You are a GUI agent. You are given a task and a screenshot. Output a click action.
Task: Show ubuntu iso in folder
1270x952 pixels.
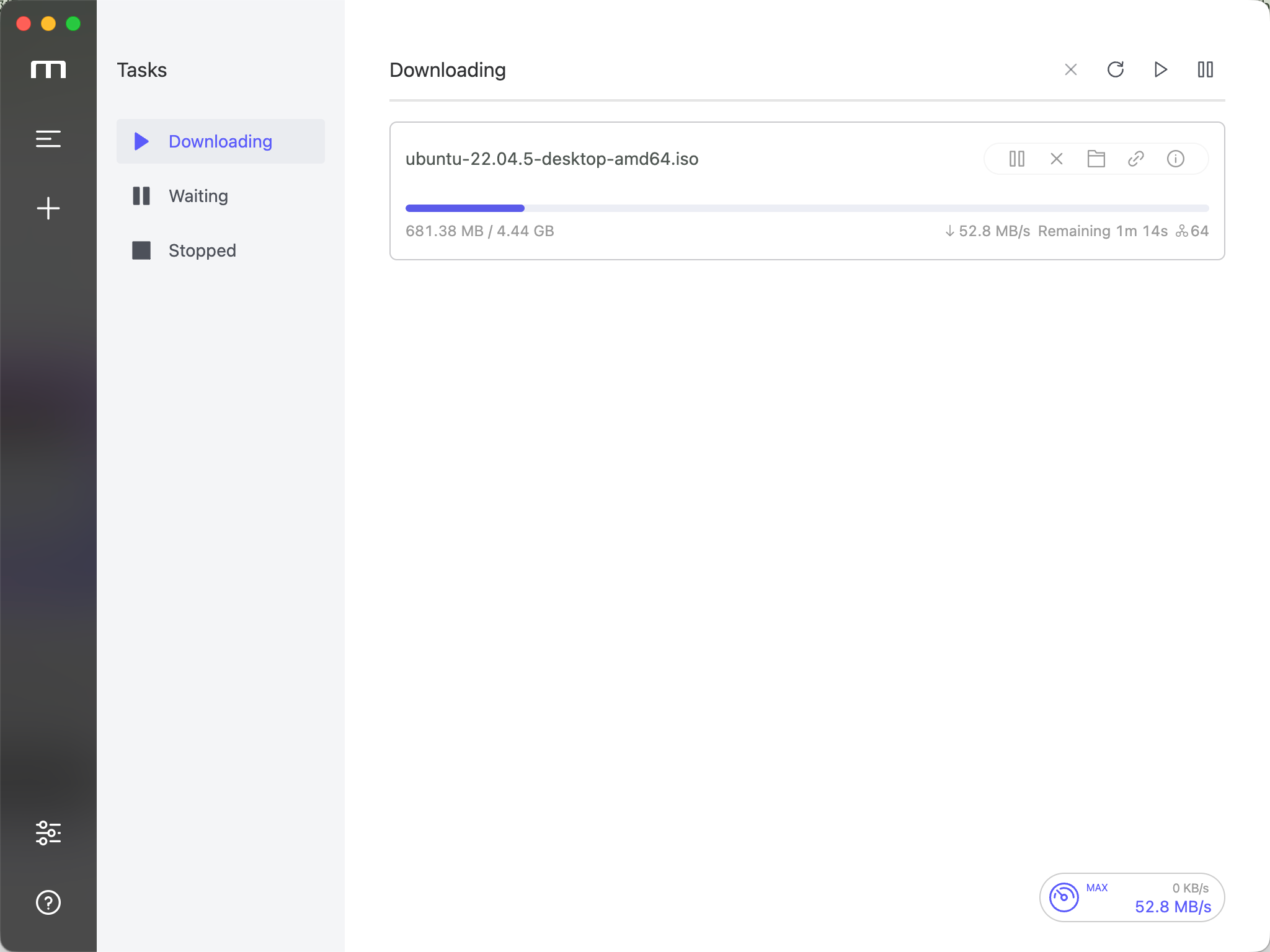(1096, 159)
